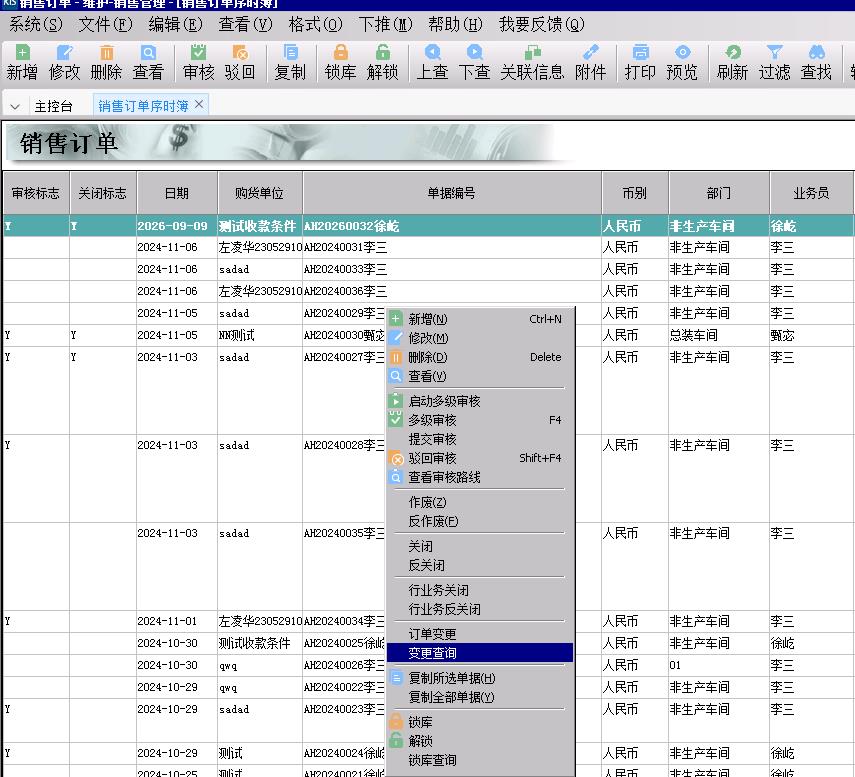Click the 购货单位 column header
Screen dimensions: 855x777
[x=260, y=193]
